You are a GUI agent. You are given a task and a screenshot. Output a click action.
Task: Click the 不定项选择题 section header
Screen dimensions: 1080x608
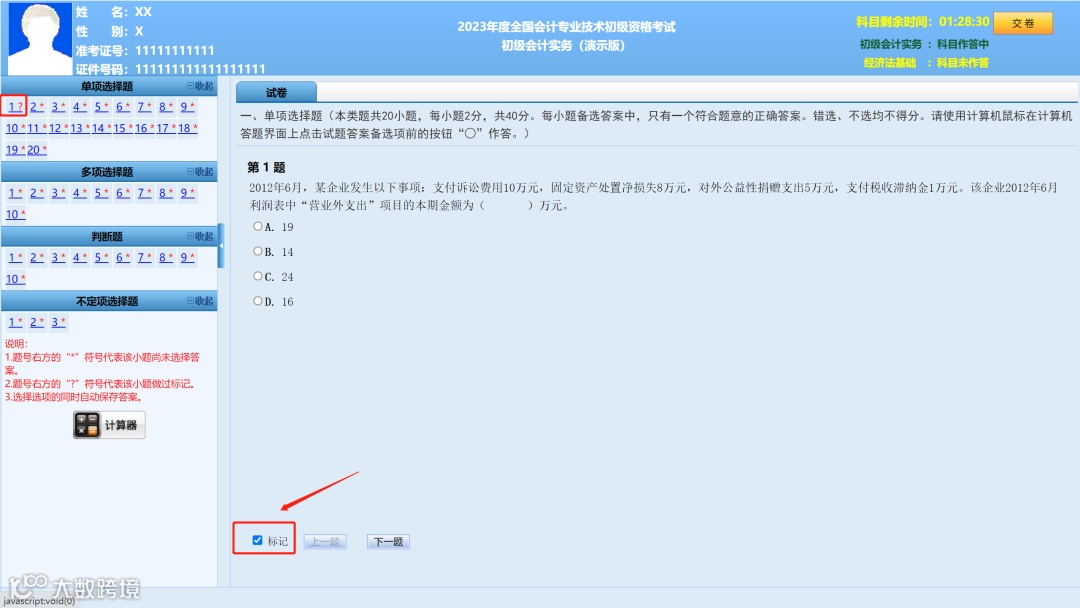107,301
